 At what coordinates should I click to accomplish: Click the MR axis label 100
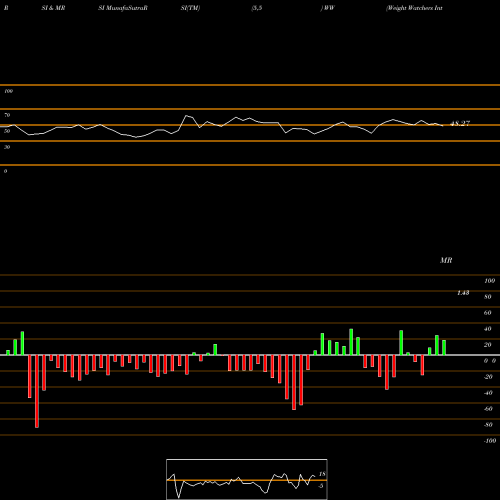[x=489, y=281]
